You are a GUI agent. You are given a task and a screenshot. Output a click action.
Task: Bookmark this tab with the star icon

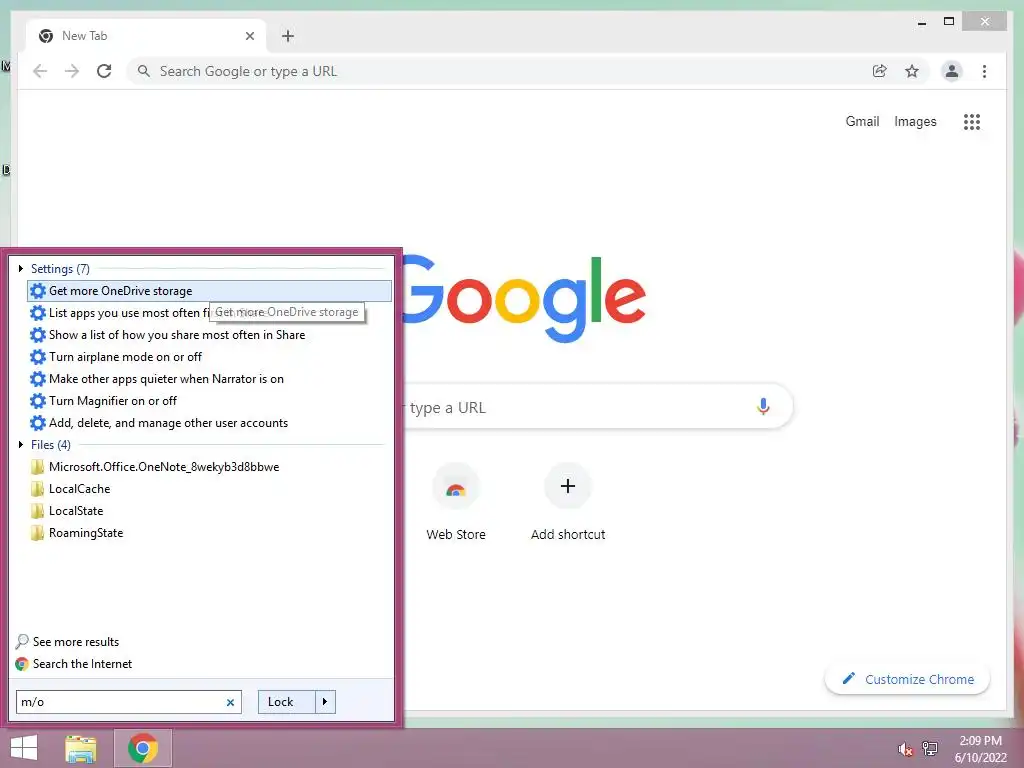(912, 71)
